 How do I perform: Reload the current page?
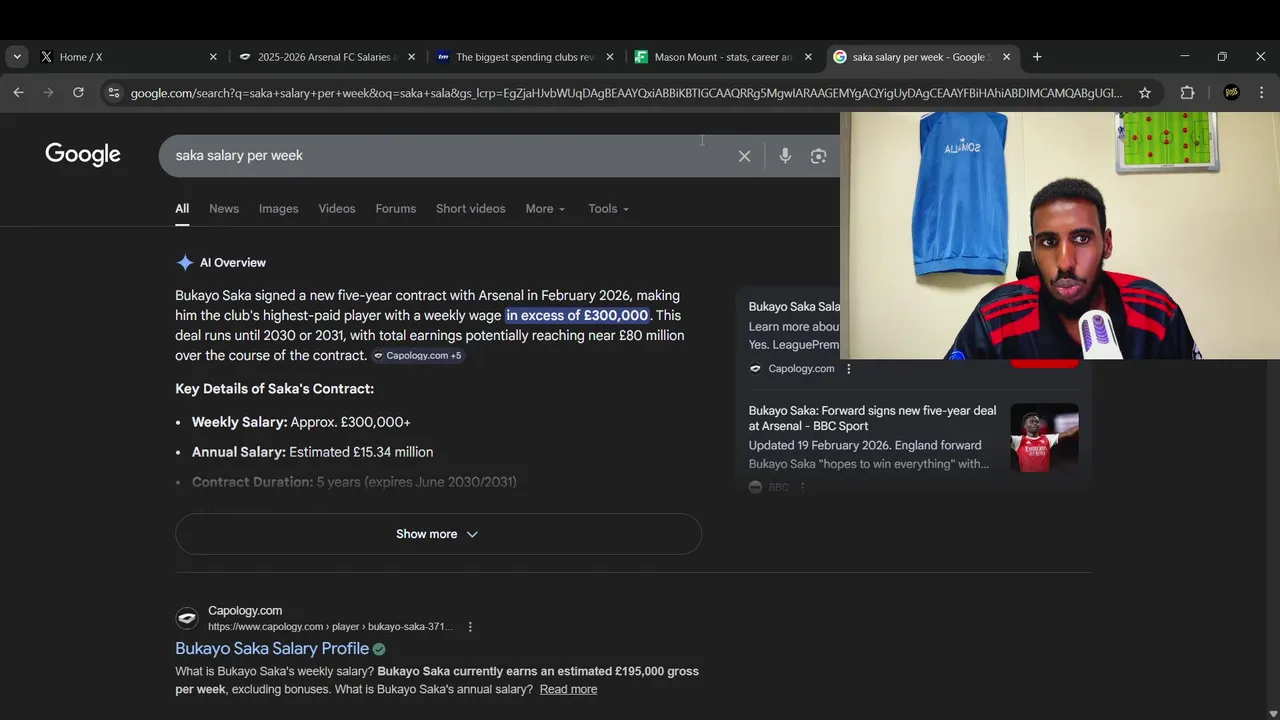(78, 93)
